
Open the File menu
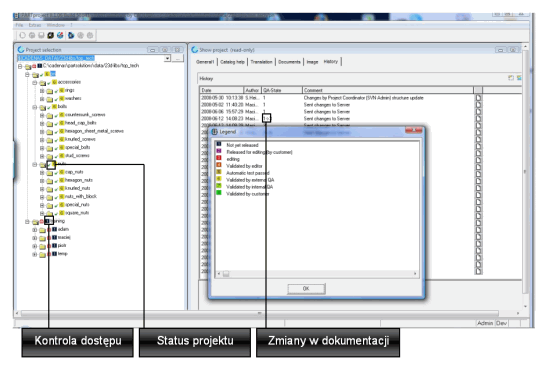pyautogui.click(x=19, y=25)
